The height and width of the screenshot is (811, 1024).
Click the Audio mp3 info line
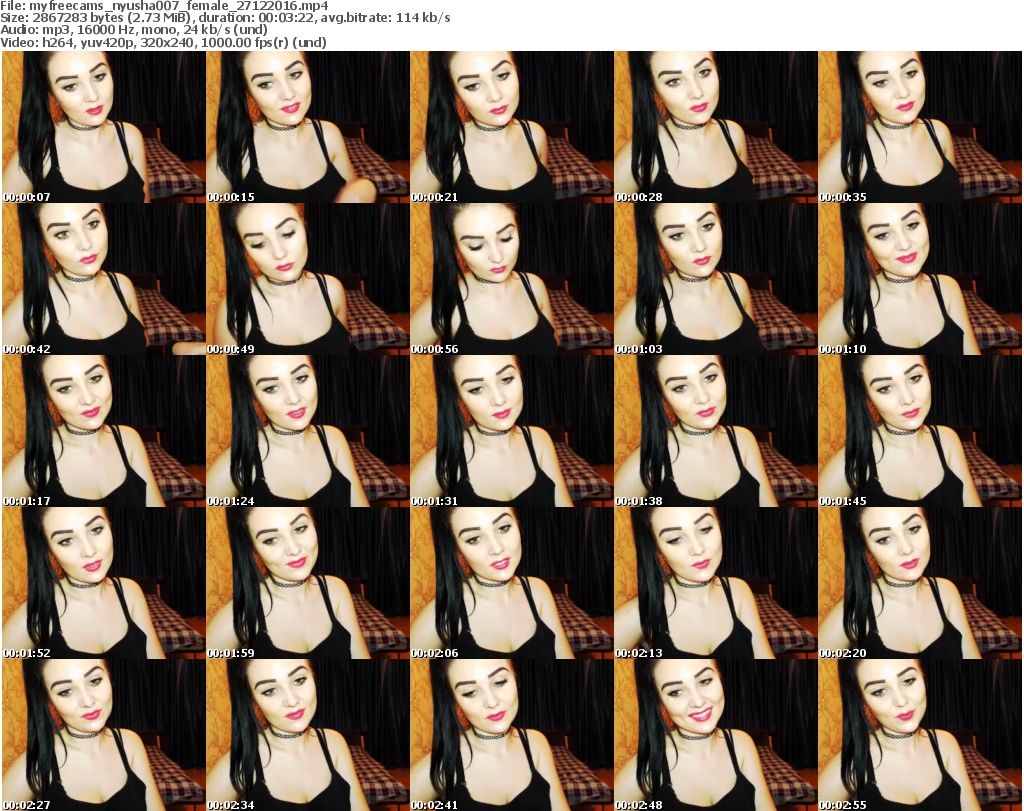pos(134,30)
